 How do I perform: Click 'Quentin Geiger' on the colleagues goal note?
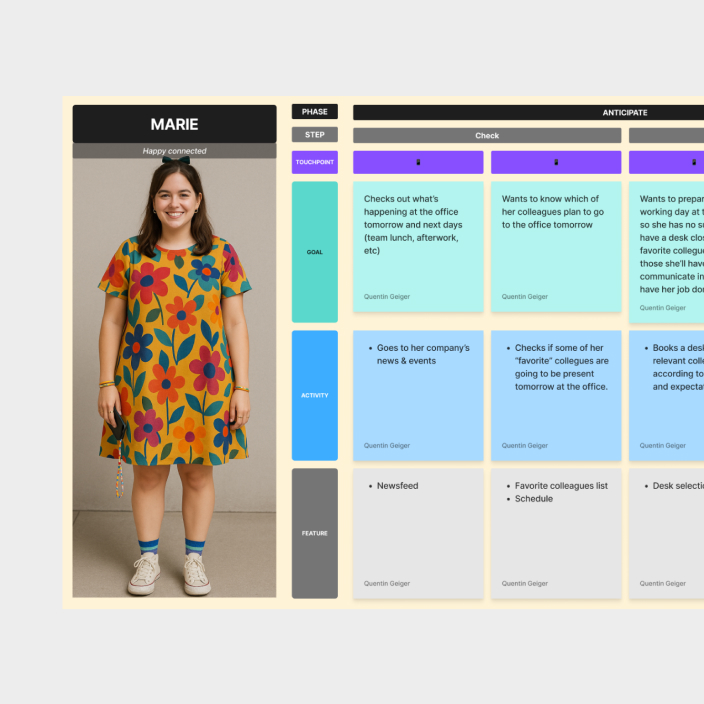pos(524,297)
